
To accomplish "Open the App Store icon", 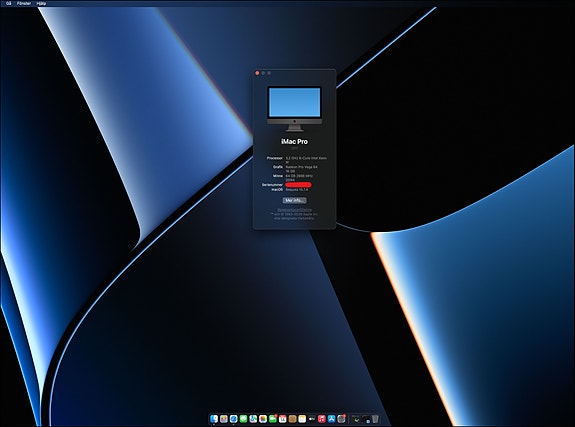I will (332, 419).
